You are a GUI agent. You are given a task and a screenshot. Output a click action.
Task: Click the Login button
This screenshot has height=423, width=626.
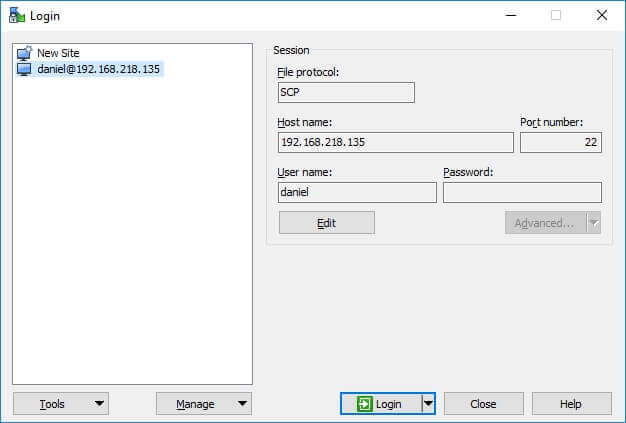pyautogui.click(x=381, y=404)
